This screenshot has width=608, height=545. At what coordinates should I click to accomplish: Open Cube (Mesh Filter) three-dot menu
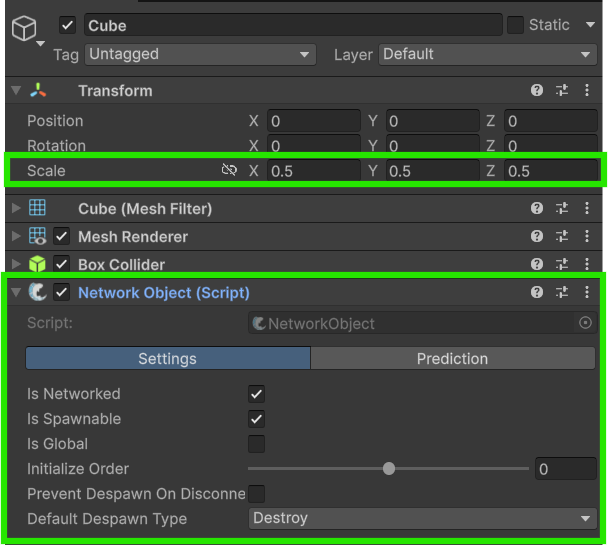(x=587, y=208)
